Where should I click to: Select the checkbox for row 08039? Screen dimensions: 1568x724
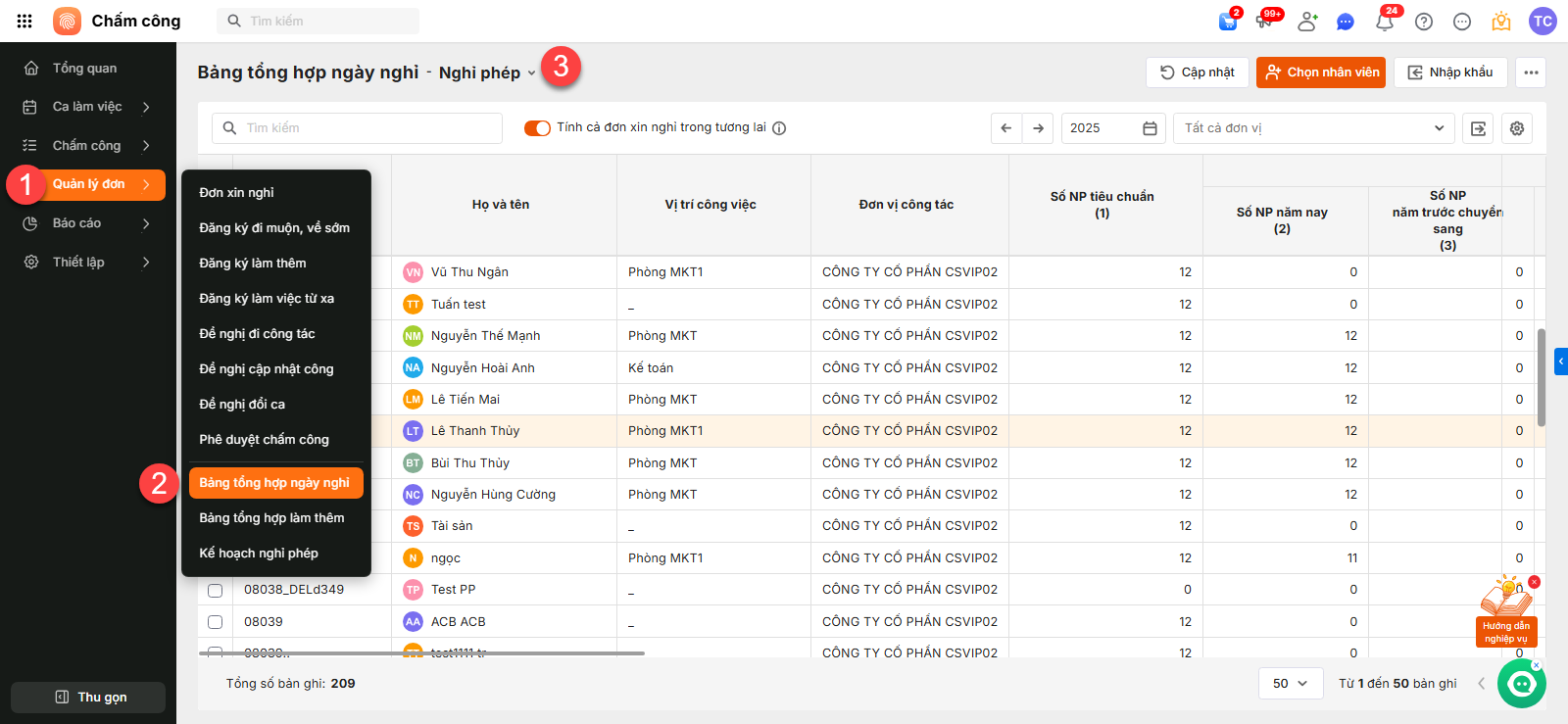[x=216, y=622]
